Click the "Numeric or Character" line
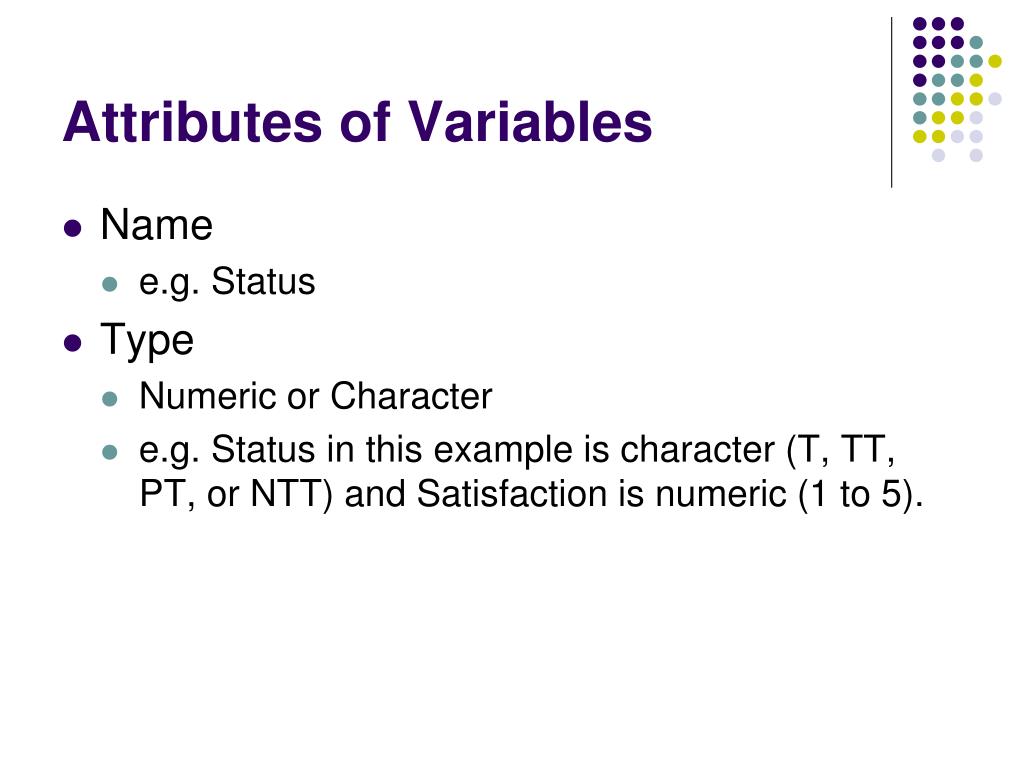1024x768 pixels. click(x=315, y=397)
